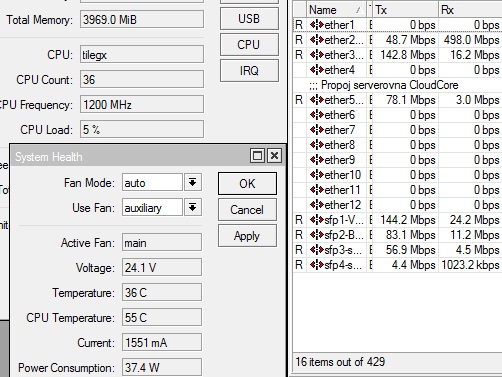Viewport: 502px width, 377px height.
Task: Click the ether1 interface icon
Action: click(316, 25)
